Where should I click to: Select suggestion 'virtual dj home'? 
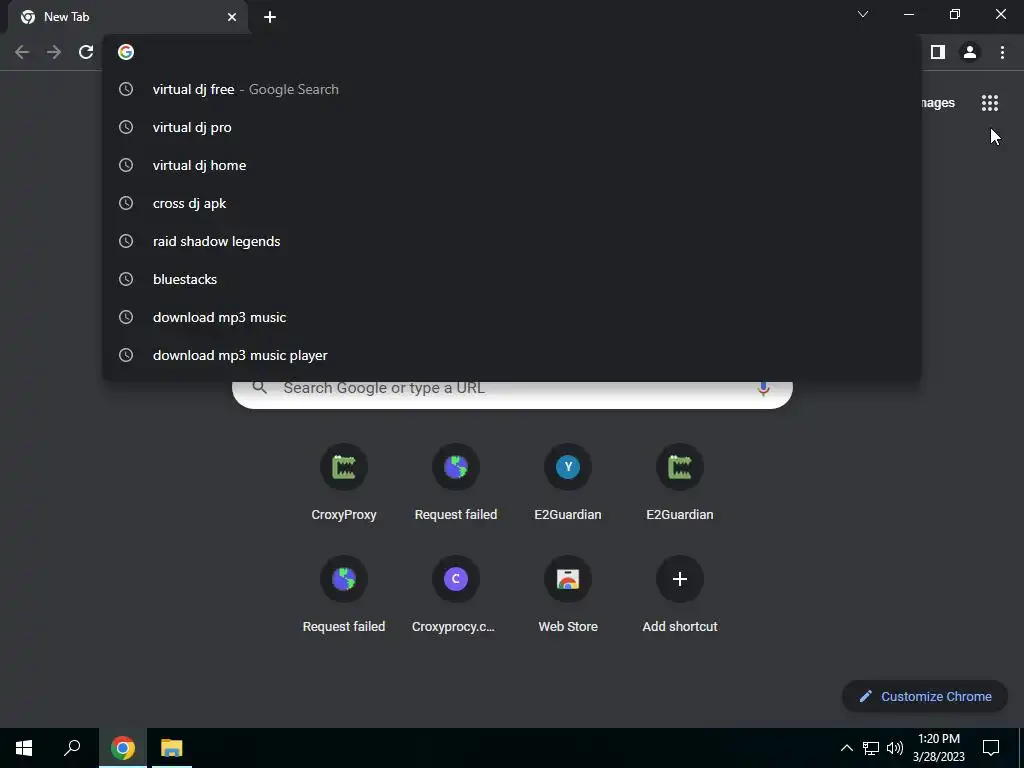tap(512, 165)
